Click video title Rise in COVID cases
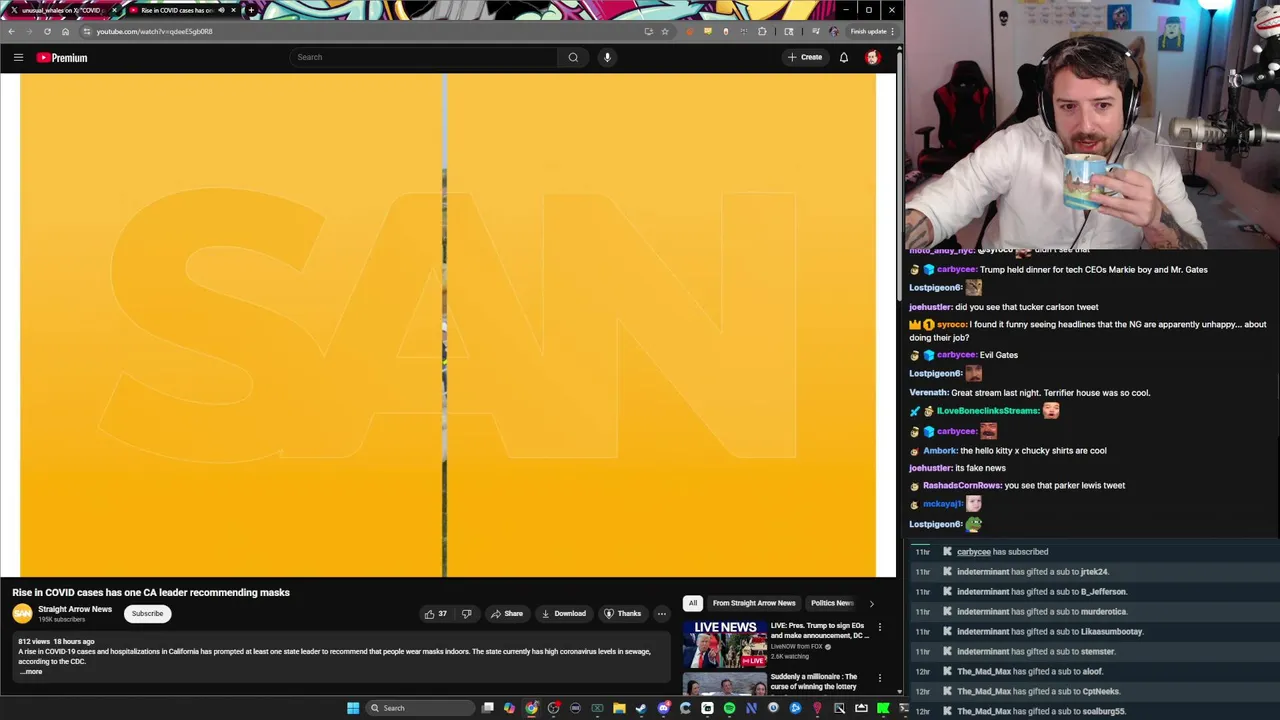Screen dimensions: 1280x720 pyautogui.click(x=151, y=592)
